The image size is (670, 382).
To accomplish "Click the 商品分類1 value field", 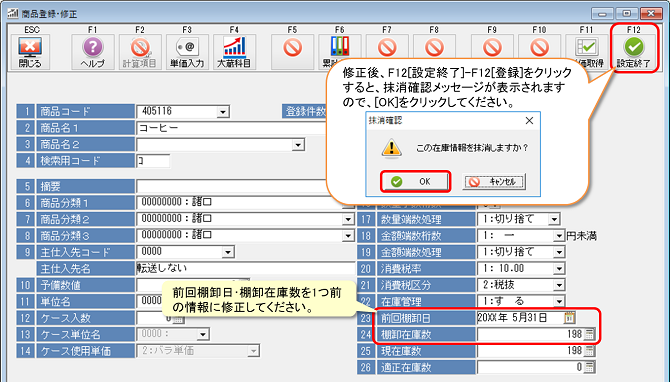I will [x=239, y=203].
